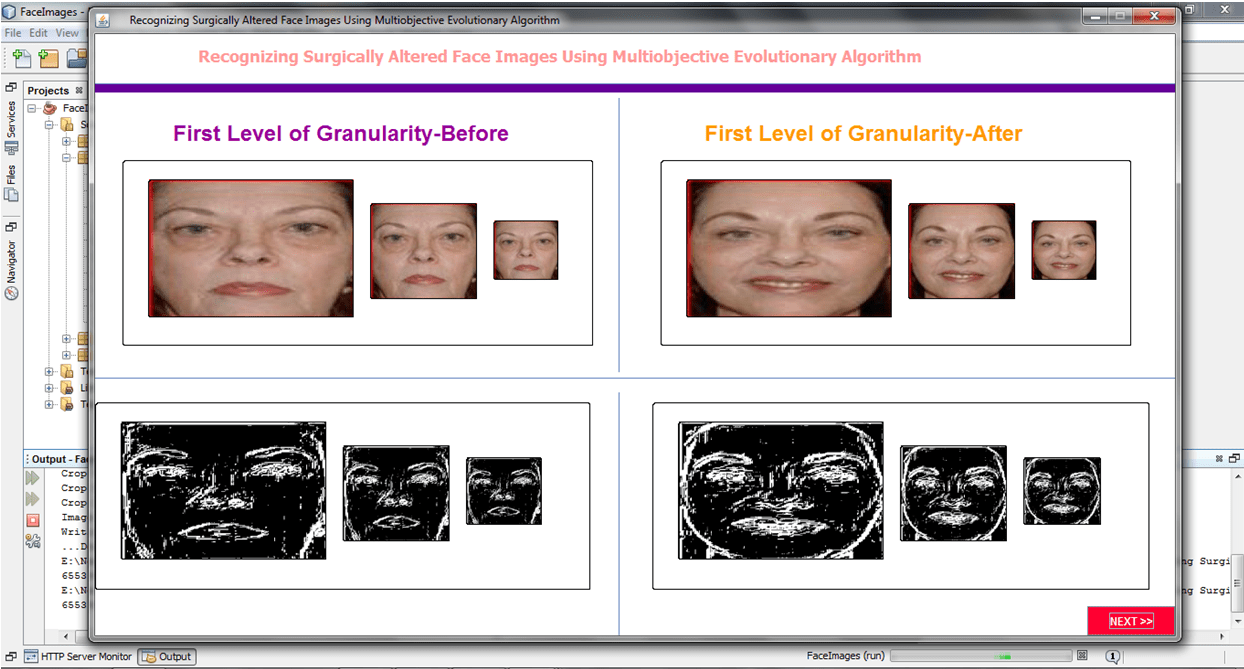Image resolution: width=1244 pixels, height=669 pixels.
Task: Switch to the Output tab at the bottom
Action: pyautogui.click(x=166, y=657)
